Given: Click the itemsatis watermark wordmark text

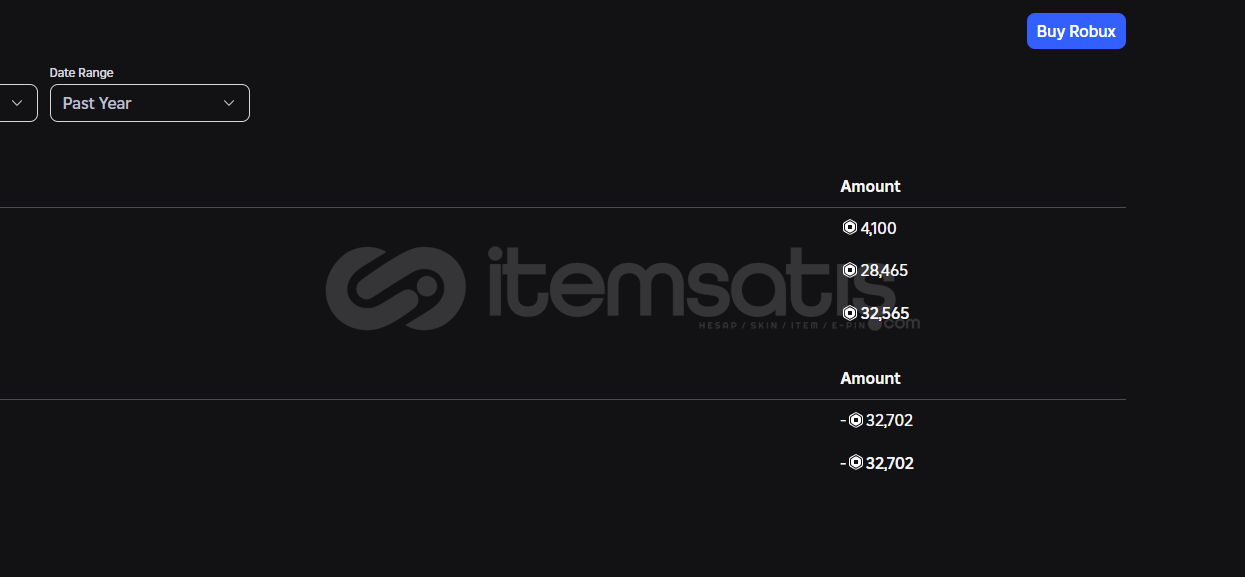Looking at the screenshot, I should click(x=690, y=283).
